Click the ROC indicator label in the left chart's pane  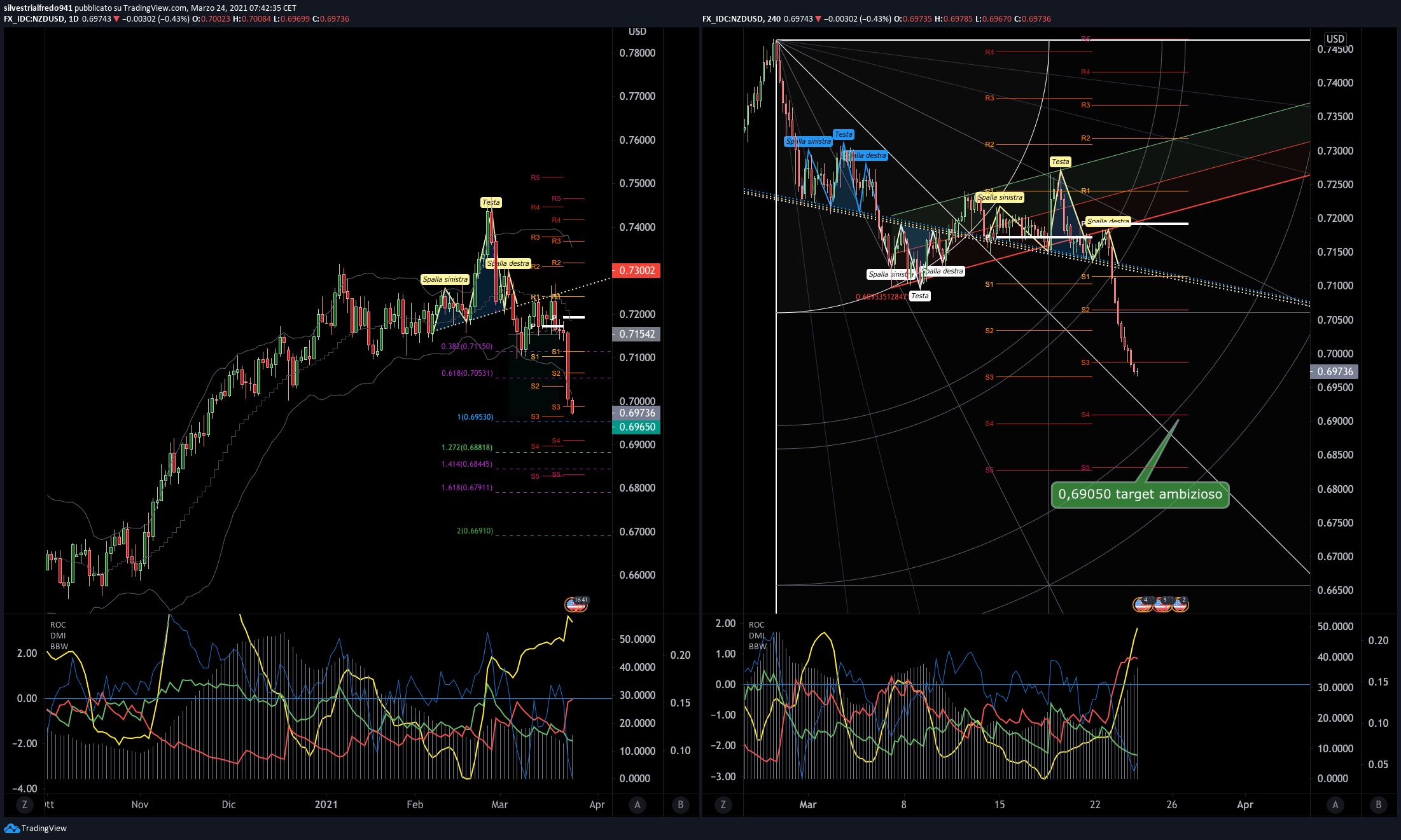[58, 625]
